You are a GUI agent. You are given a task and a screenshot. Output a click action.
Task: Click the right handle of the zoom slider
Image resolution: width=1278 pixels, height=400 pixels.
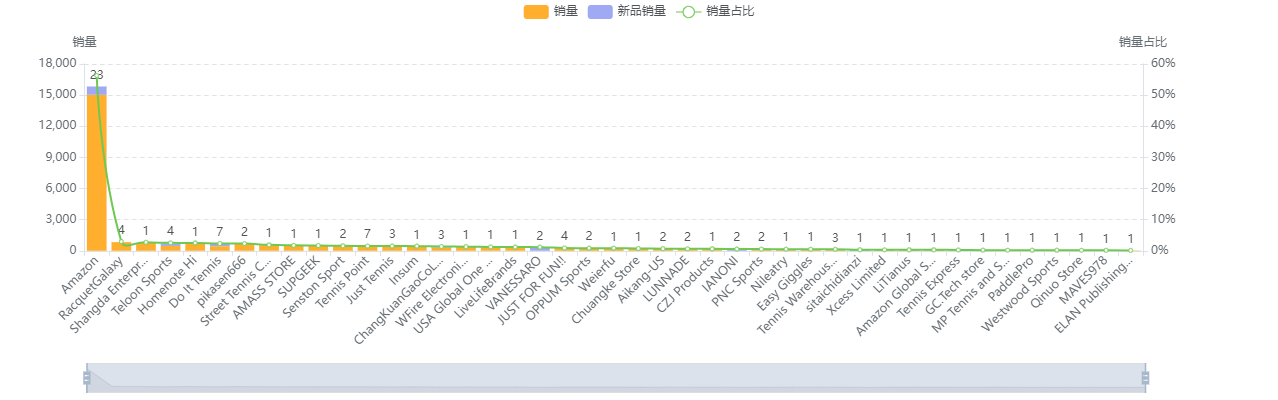click(1145, 378)
